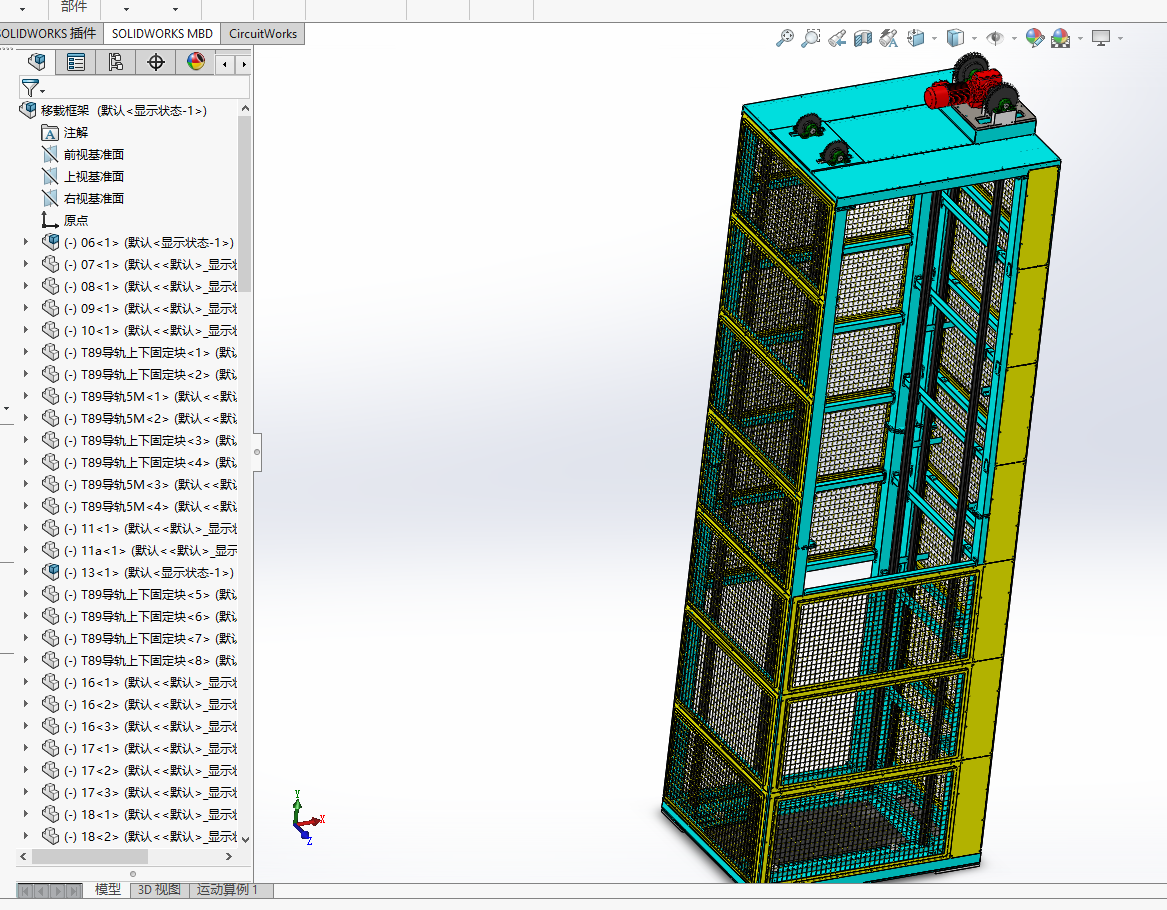Switch to the 3D 视图 bottom tab
Viewport: 1167px width, 910px height.
[159, 889]
